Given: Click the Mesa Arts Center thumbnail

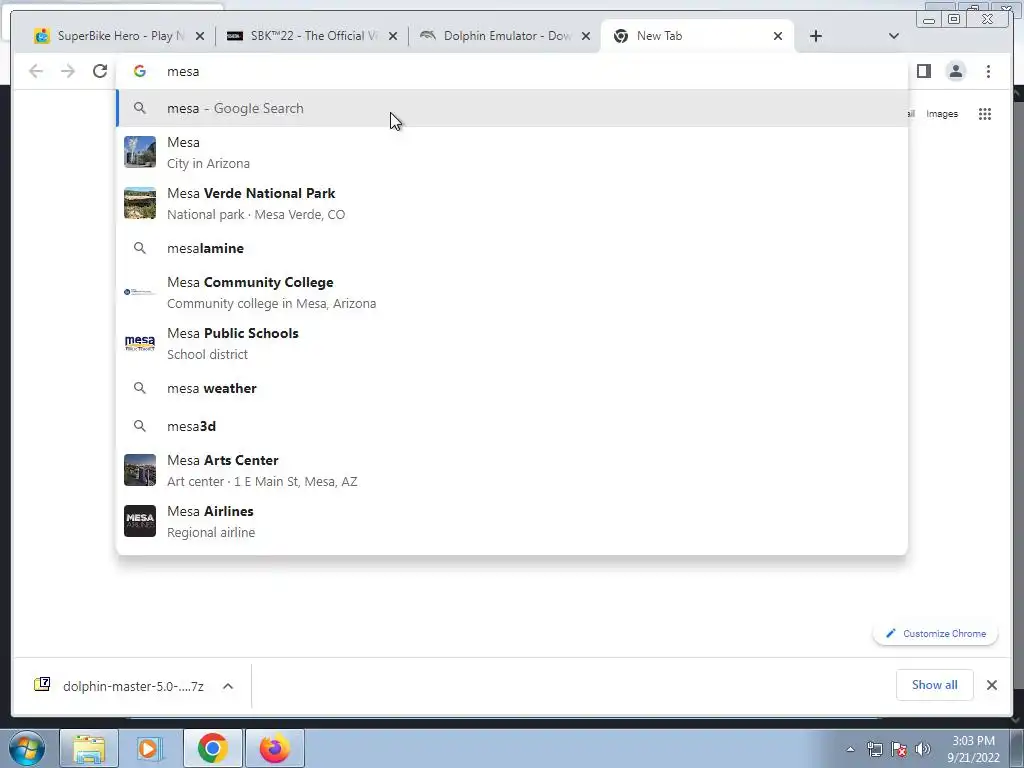Looking at the screenshot, I should point(140,470).
